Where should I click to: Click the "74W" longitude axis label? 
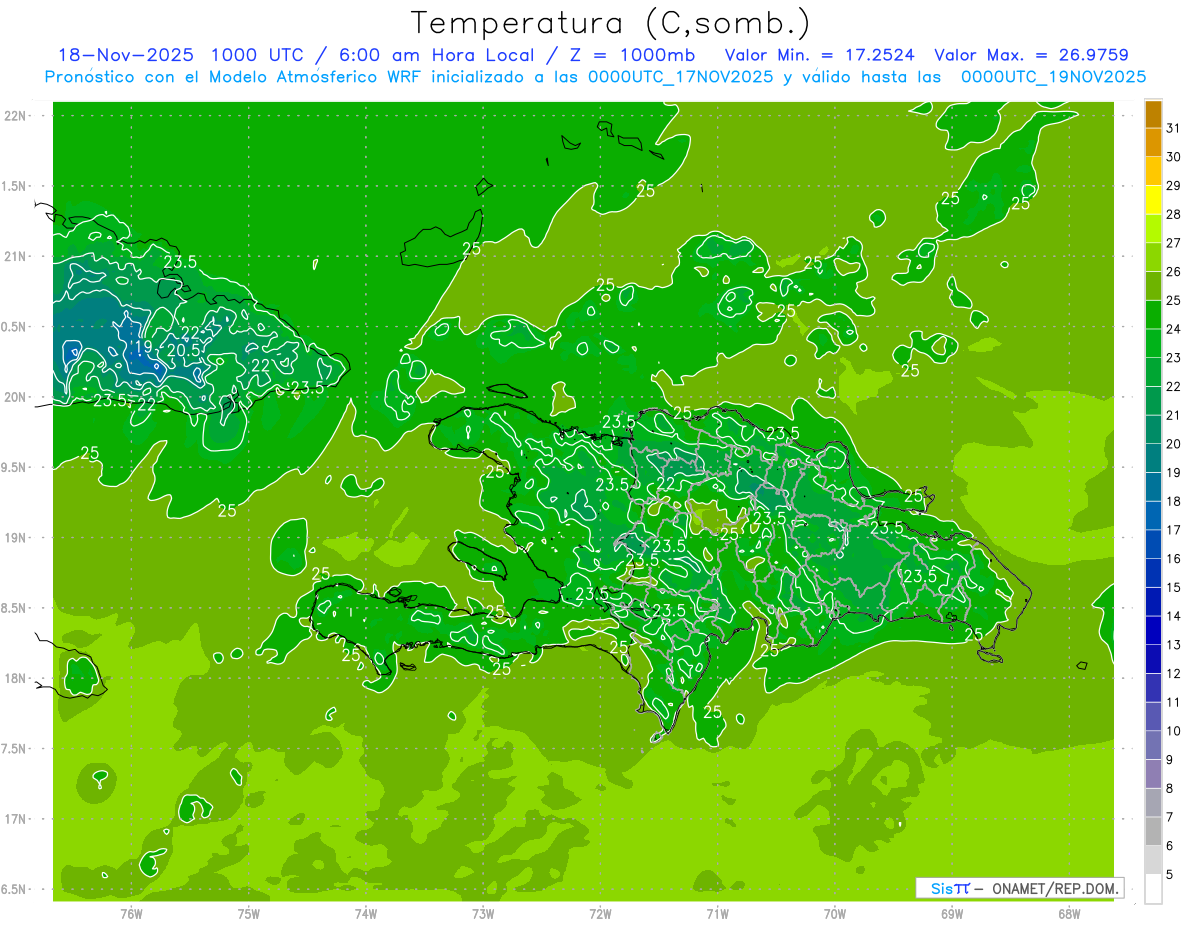tap(366, 914)
